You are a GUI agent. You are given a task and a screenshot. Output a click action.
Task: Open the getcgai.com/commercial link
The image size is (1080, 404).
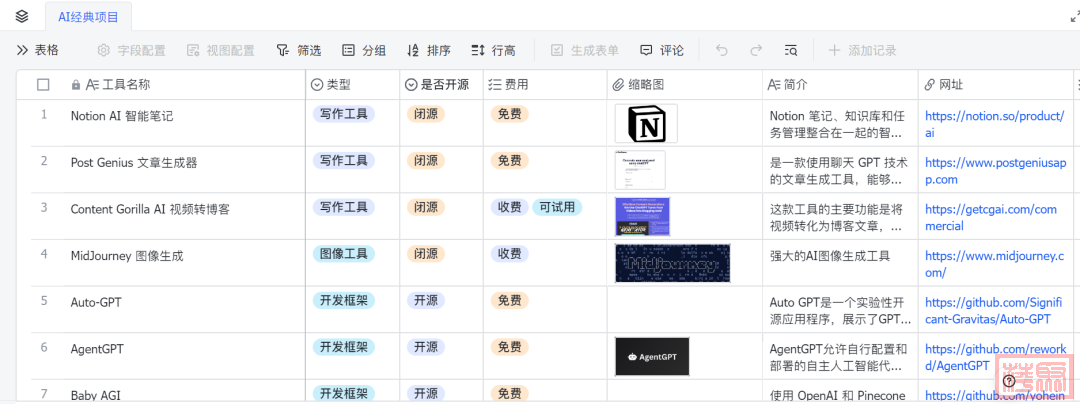(x=990, y=217)
